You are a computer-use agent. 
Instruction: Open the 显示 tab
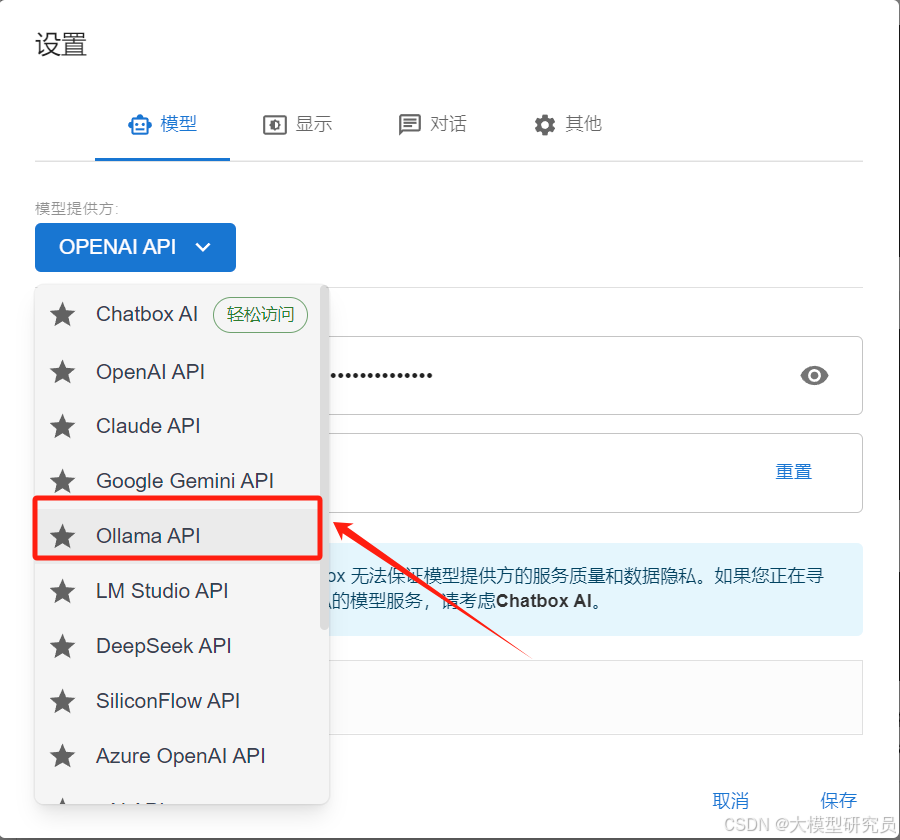point(297,124)
